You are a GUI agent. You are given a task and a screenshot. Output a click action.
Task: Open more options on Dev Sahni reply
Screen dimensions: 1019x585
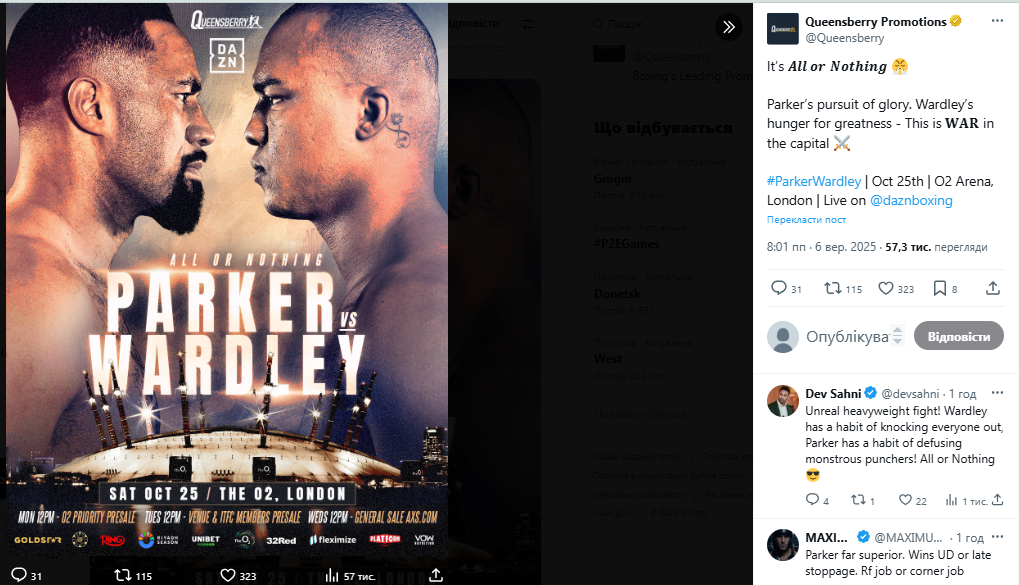coord(997,393)
